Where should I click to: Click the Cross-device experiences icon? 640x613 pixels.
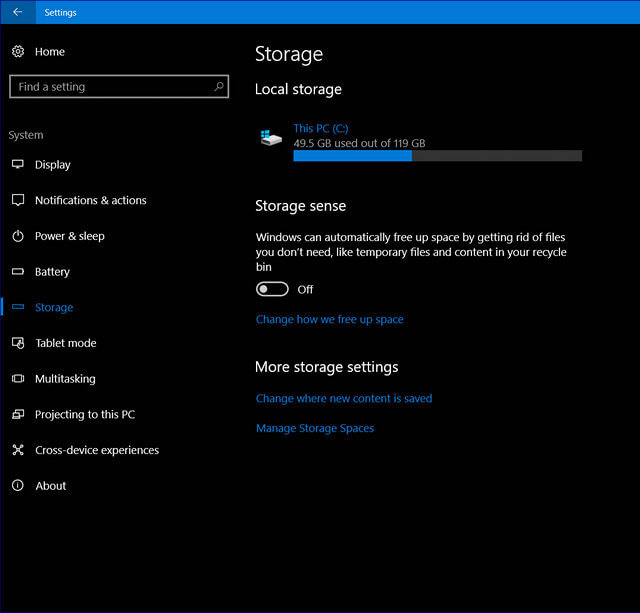pyautogui.click(x=18, y=450)
